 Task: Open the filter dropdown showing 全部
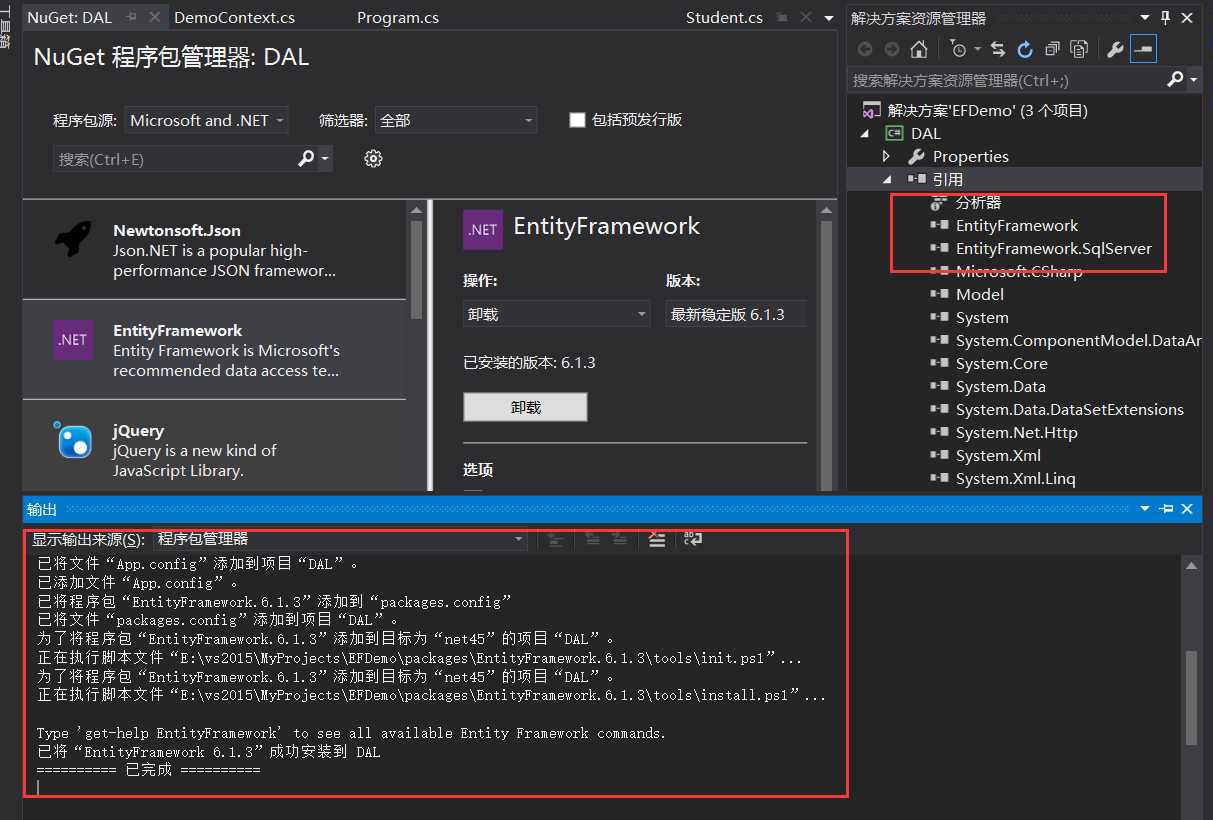(x=456, y=120)
